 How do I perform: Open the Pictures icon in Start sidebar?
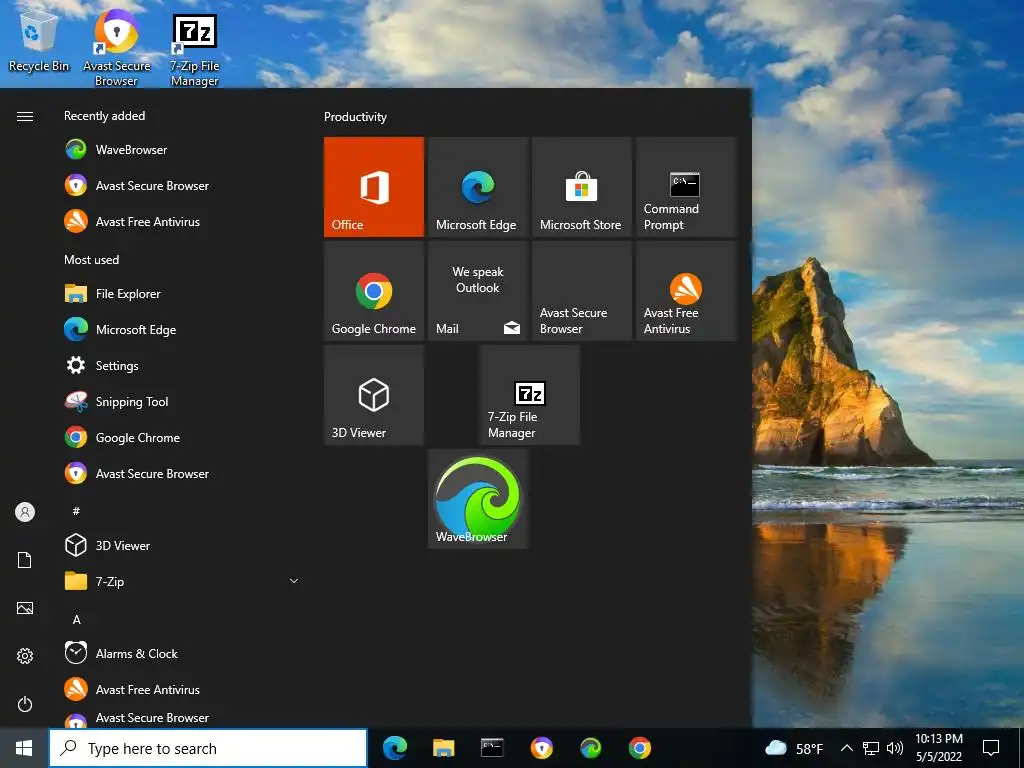click(25, 608)
